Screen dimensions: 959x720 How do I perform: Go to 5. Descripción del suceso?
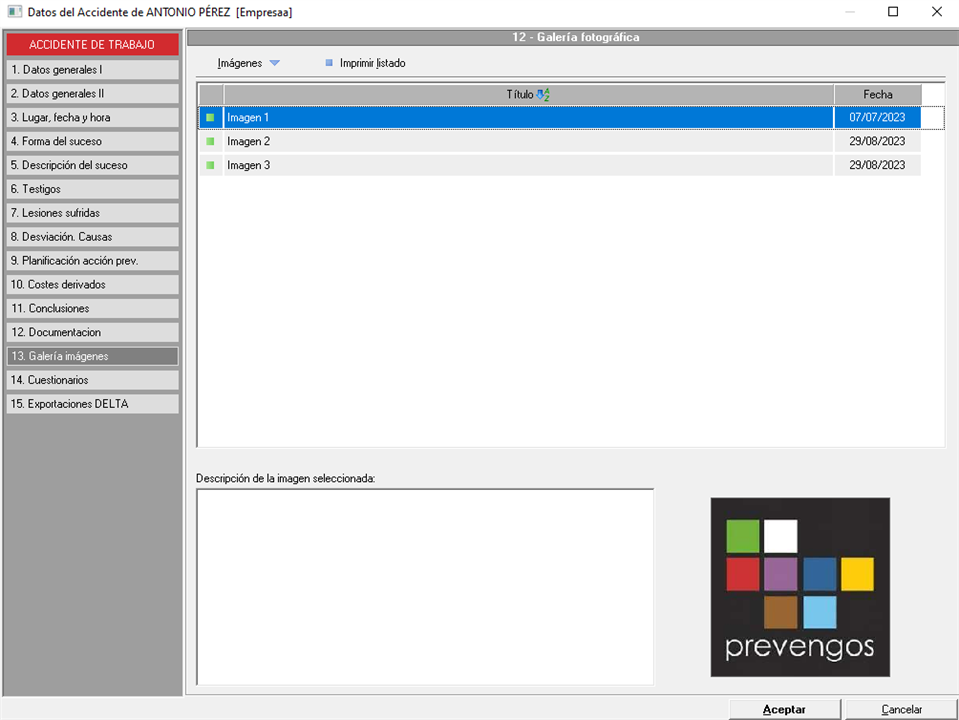[x=92, y=165]
